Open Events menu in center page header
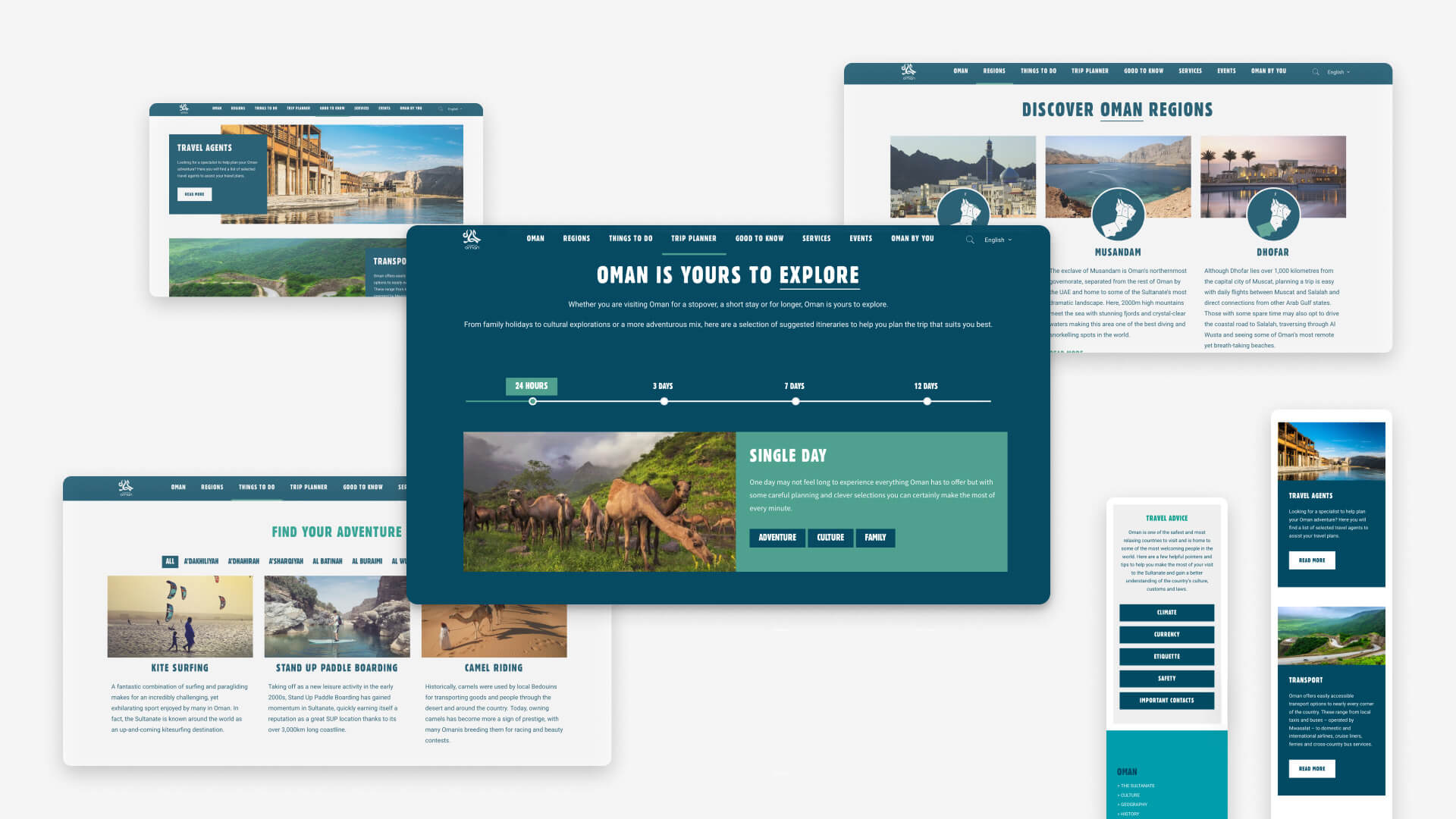The height and width of the screenshot is (819, 1456). click(x=861, y=238)
